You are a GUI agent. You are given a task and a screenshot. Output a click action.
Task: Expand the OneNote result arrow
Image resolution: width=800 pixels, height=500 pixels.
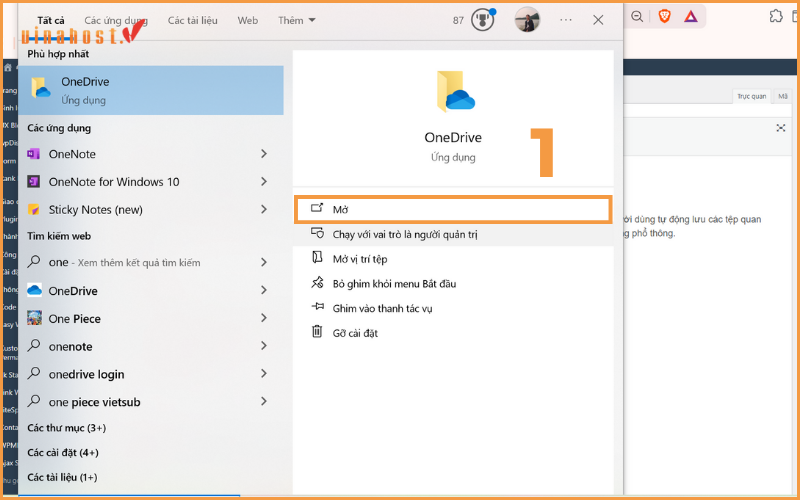[x=264, y=154]
